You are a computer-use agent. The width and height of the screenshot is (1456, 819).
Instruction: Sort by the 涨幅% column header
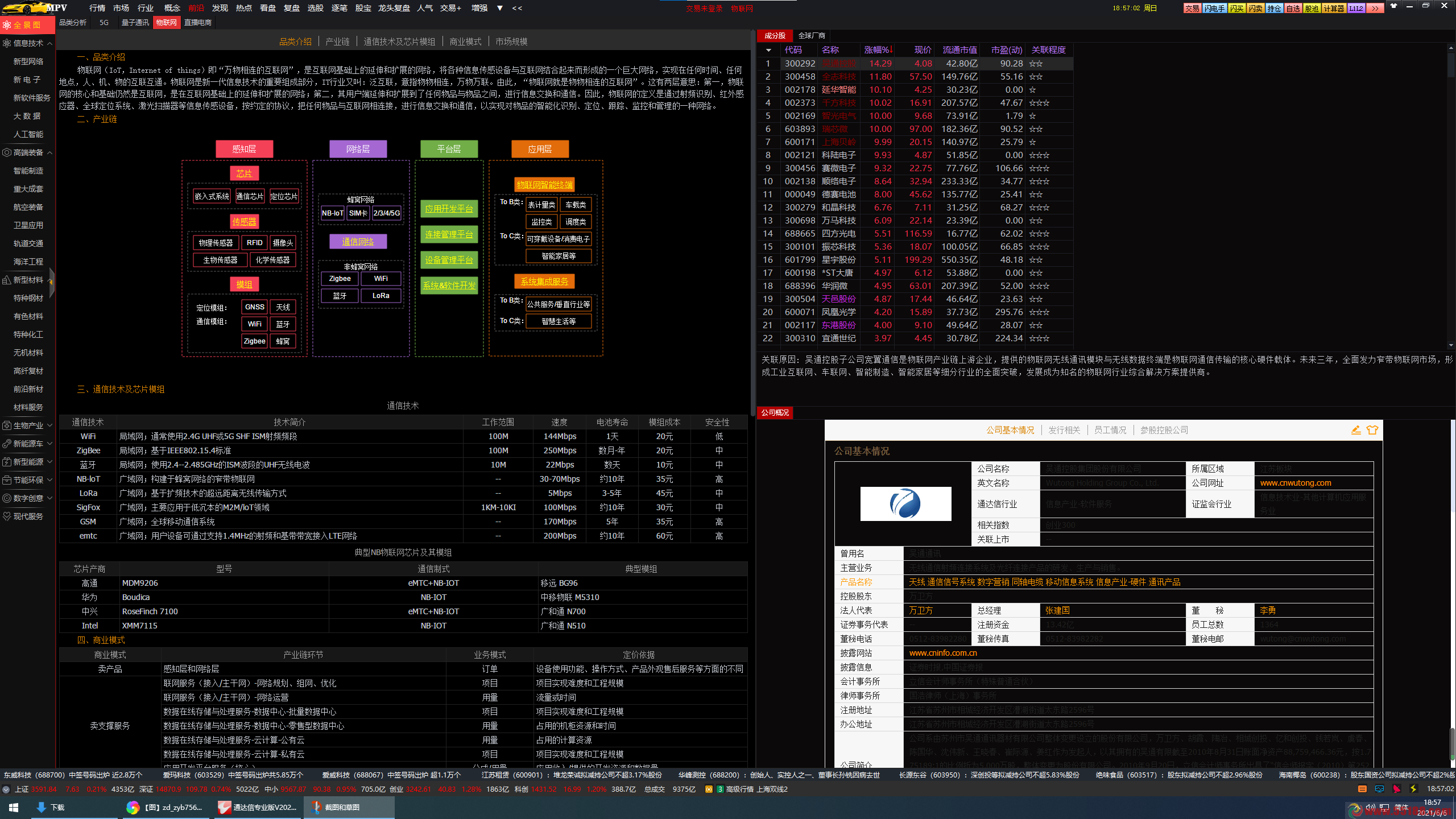879,50
